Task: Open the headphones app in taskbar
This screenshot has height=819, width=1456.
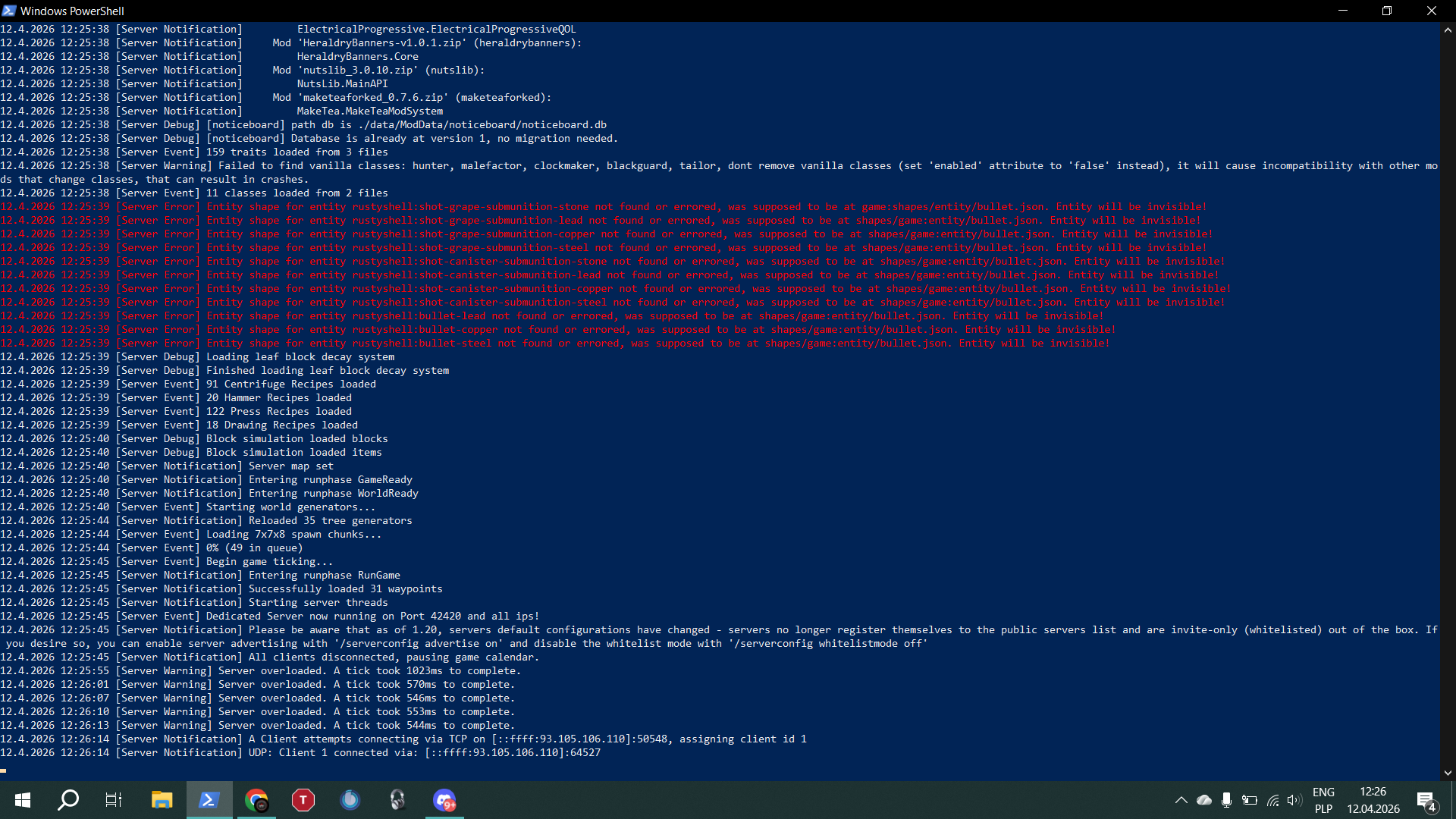Action: [x=397, y=800]
